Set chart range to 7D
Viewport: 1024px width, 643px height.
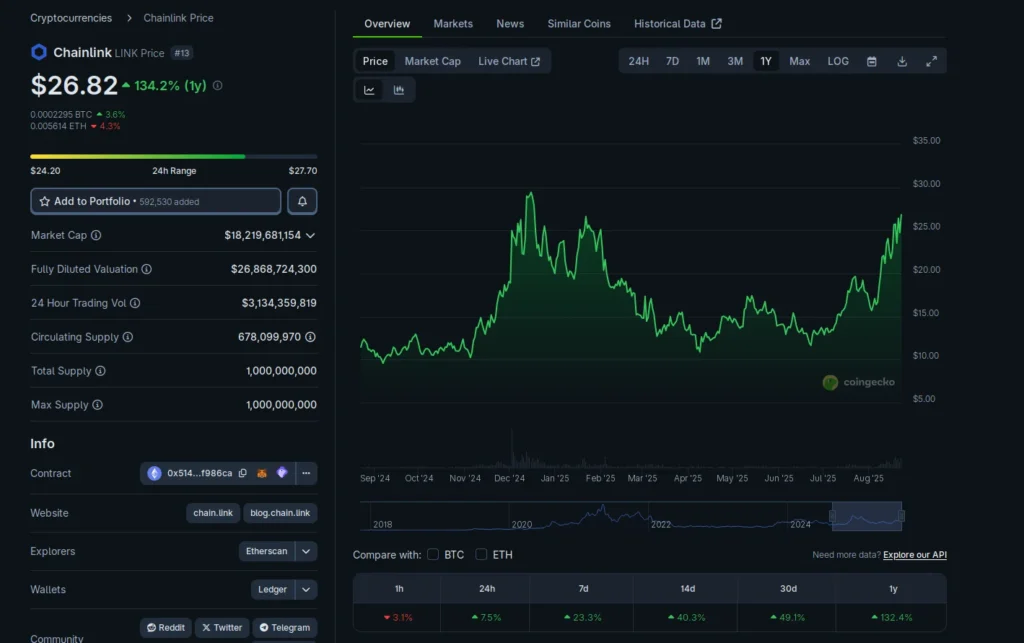[x=672, y=61]
